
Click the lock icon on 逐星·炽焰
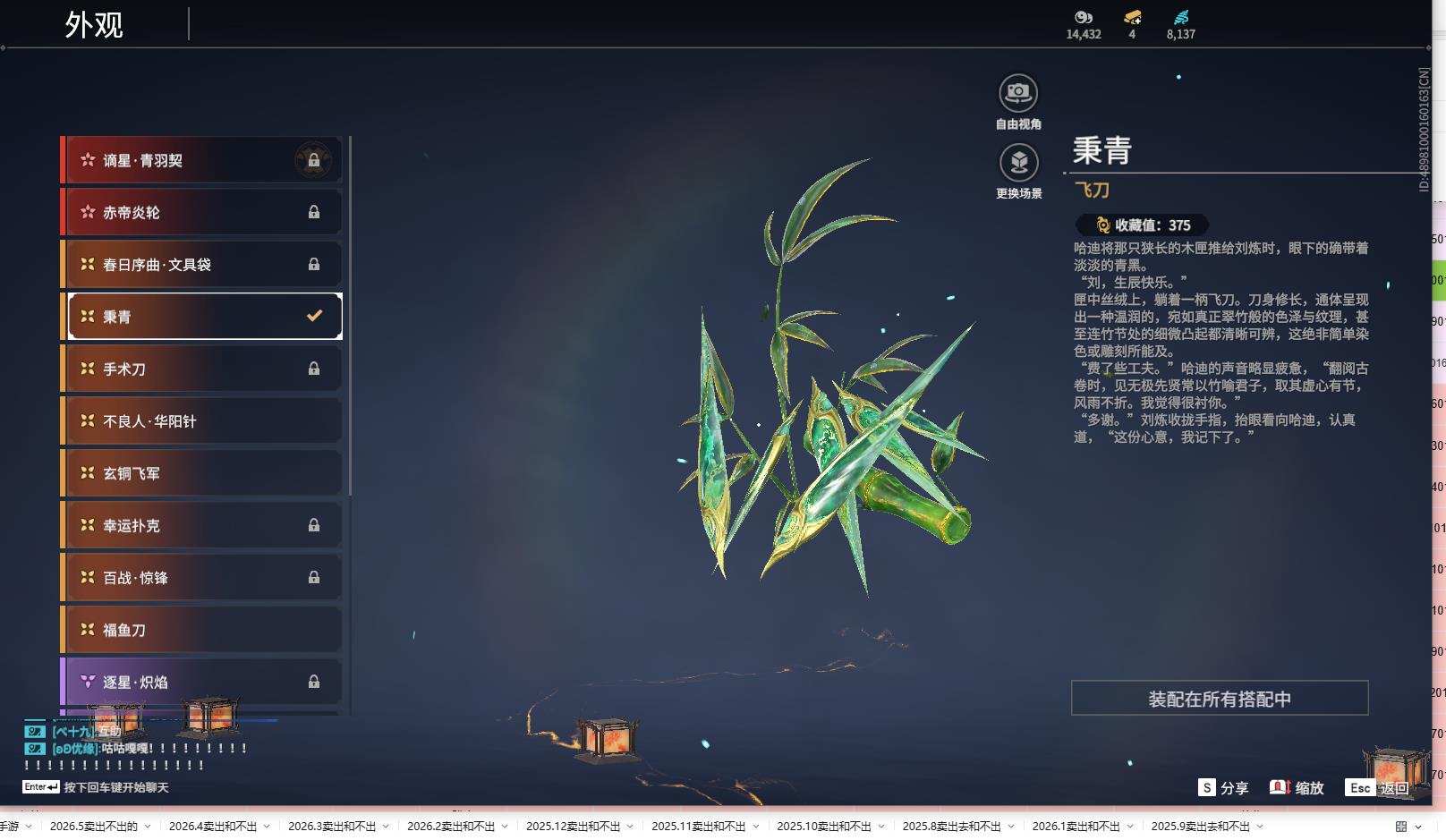tap(314, 682)
